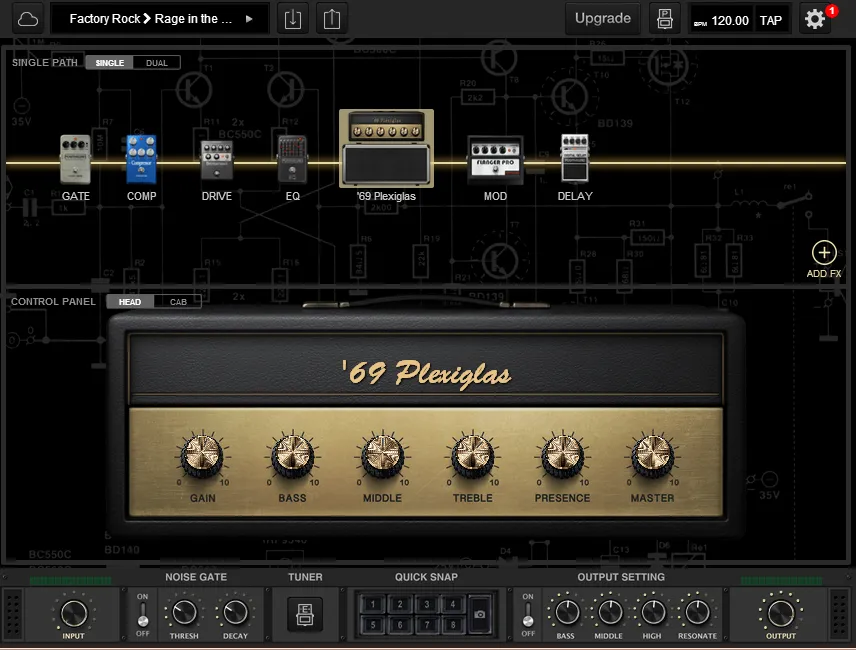The image size is (856, 650).
Task: Click the Noise Gate DECAY knob
Action: click(x=235, y=612)
